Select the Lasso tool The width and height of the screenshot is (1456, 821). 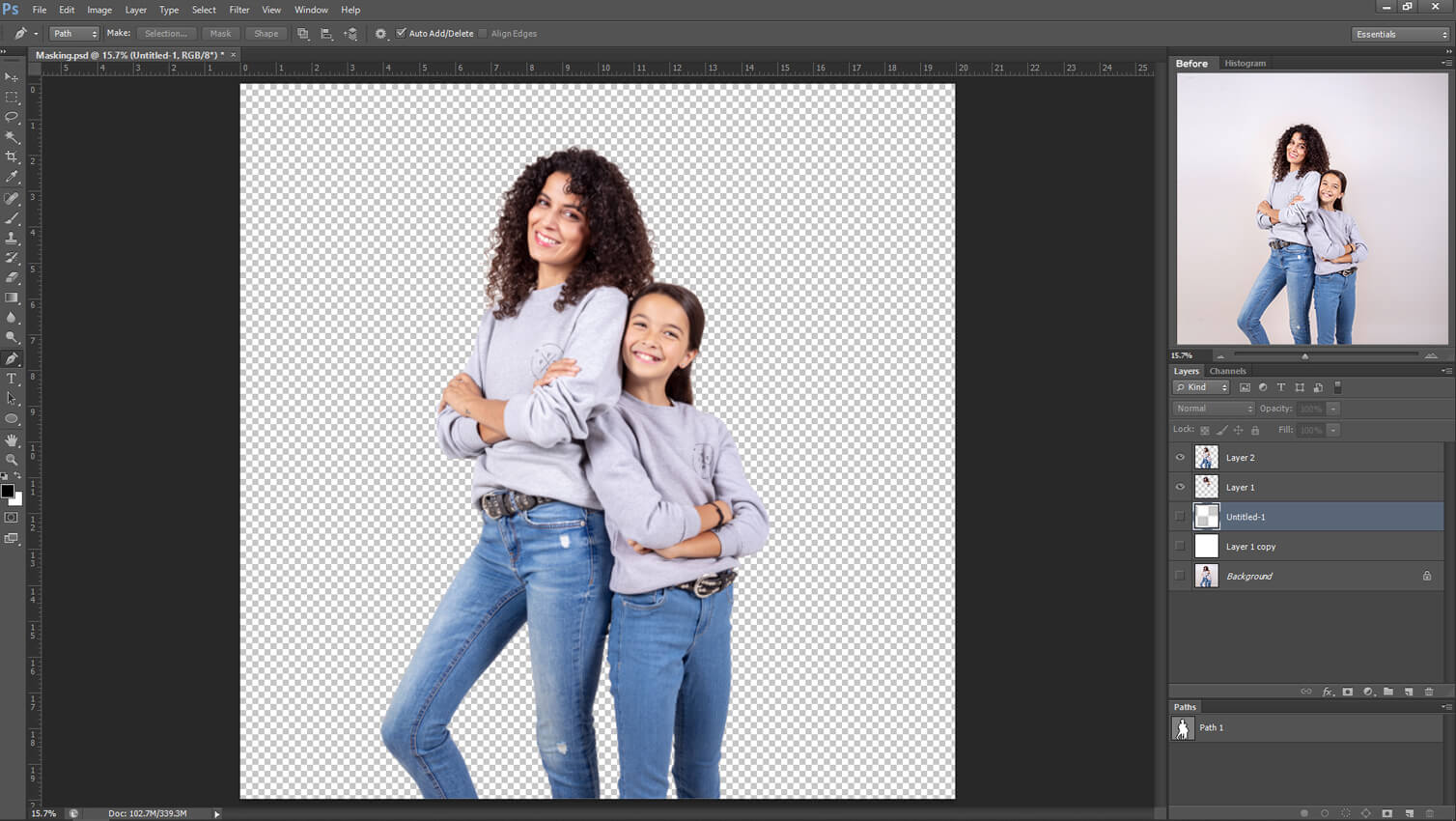click(x=12, y=117)
